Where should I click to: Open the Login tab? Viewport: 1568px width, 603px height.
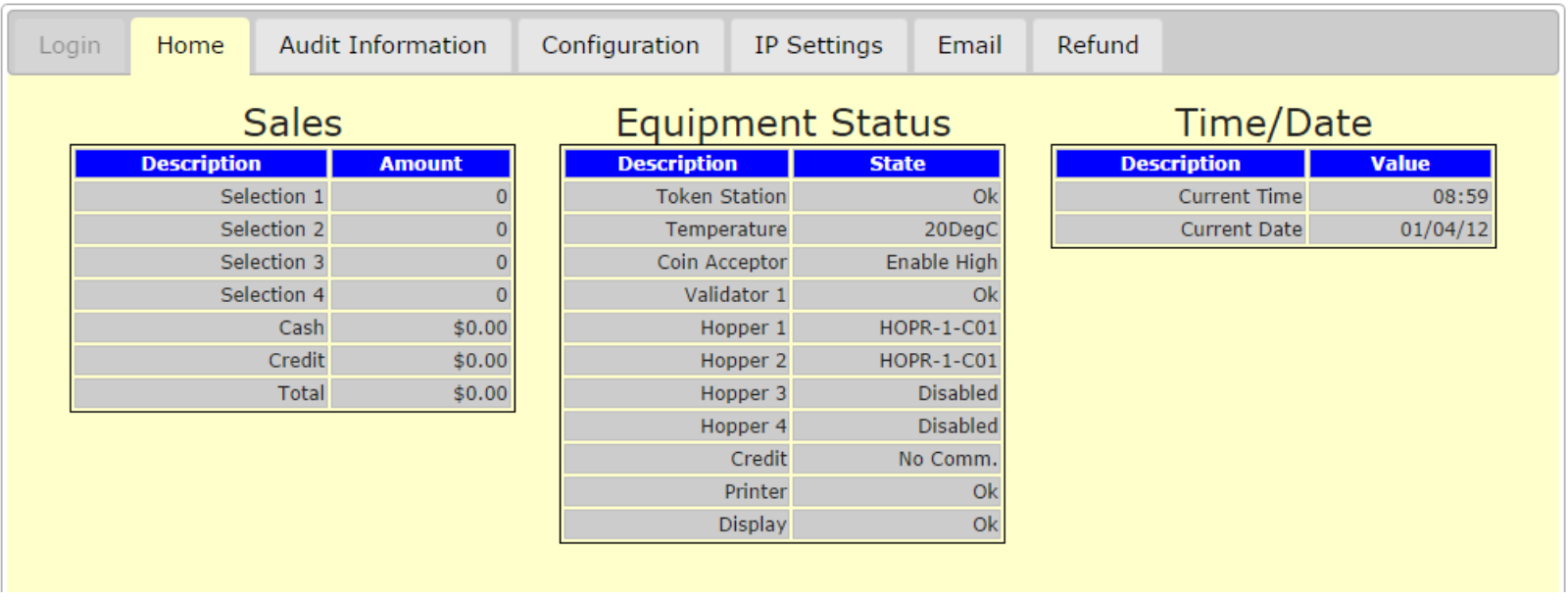click(x=70, y=46)
